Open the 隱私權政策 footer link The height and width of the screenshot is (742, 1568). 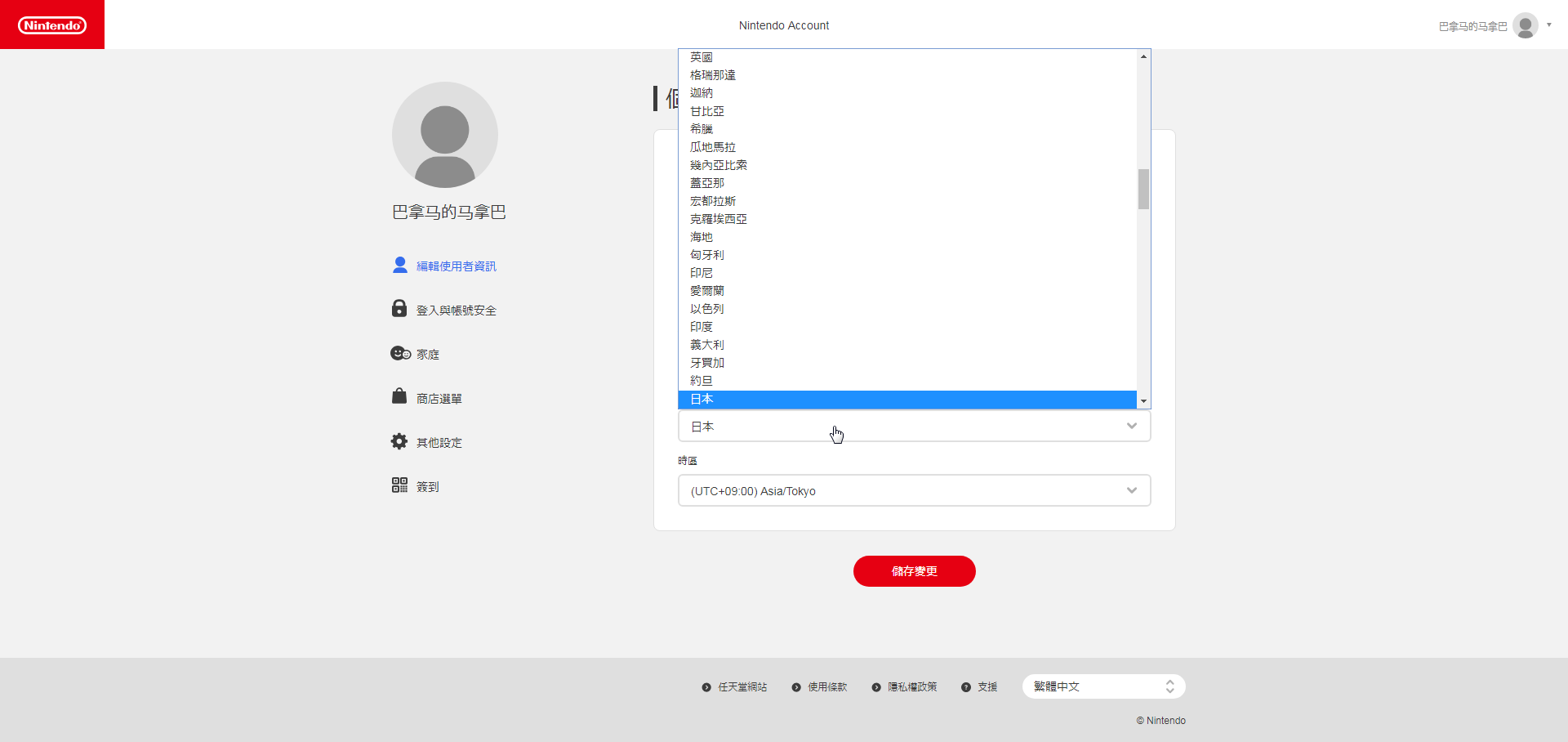[x=912, y=687]
